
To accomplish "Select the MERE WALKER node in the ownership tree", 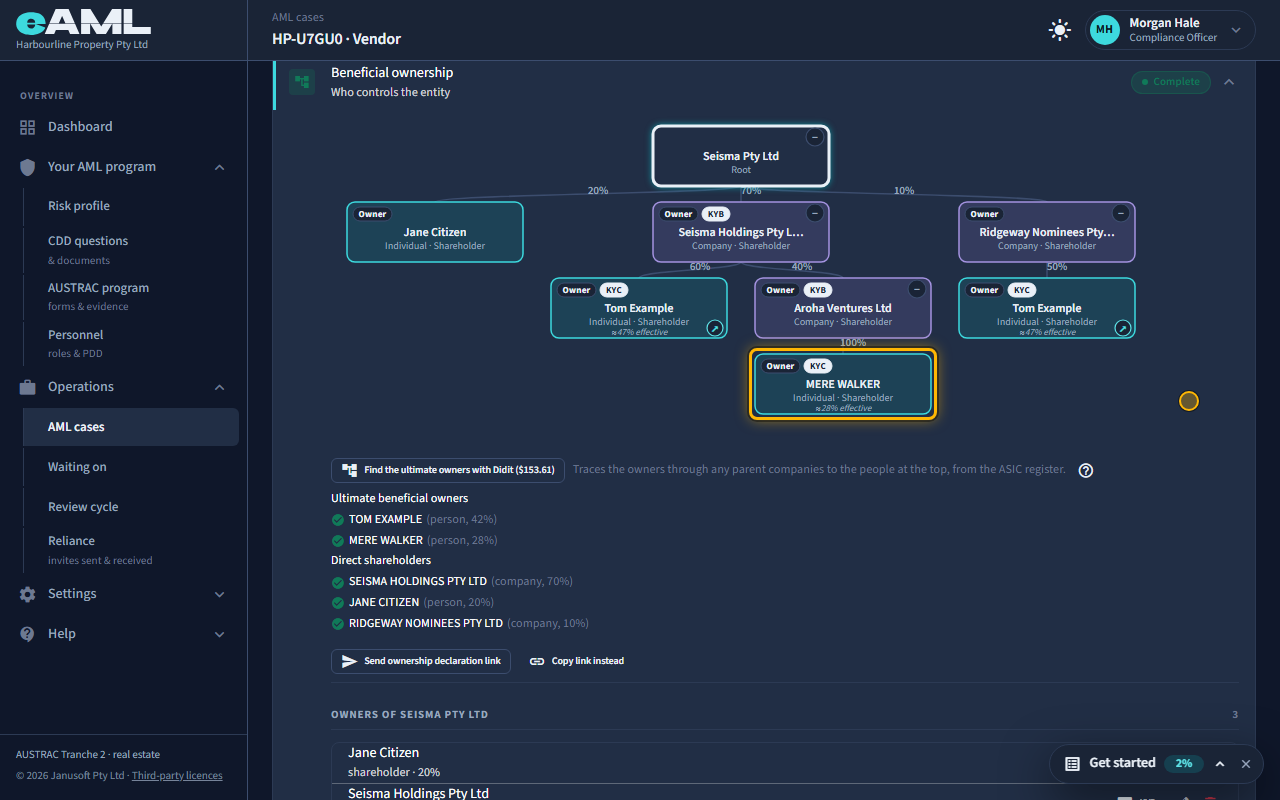I will pyautogui.click(x=843, y=384).
